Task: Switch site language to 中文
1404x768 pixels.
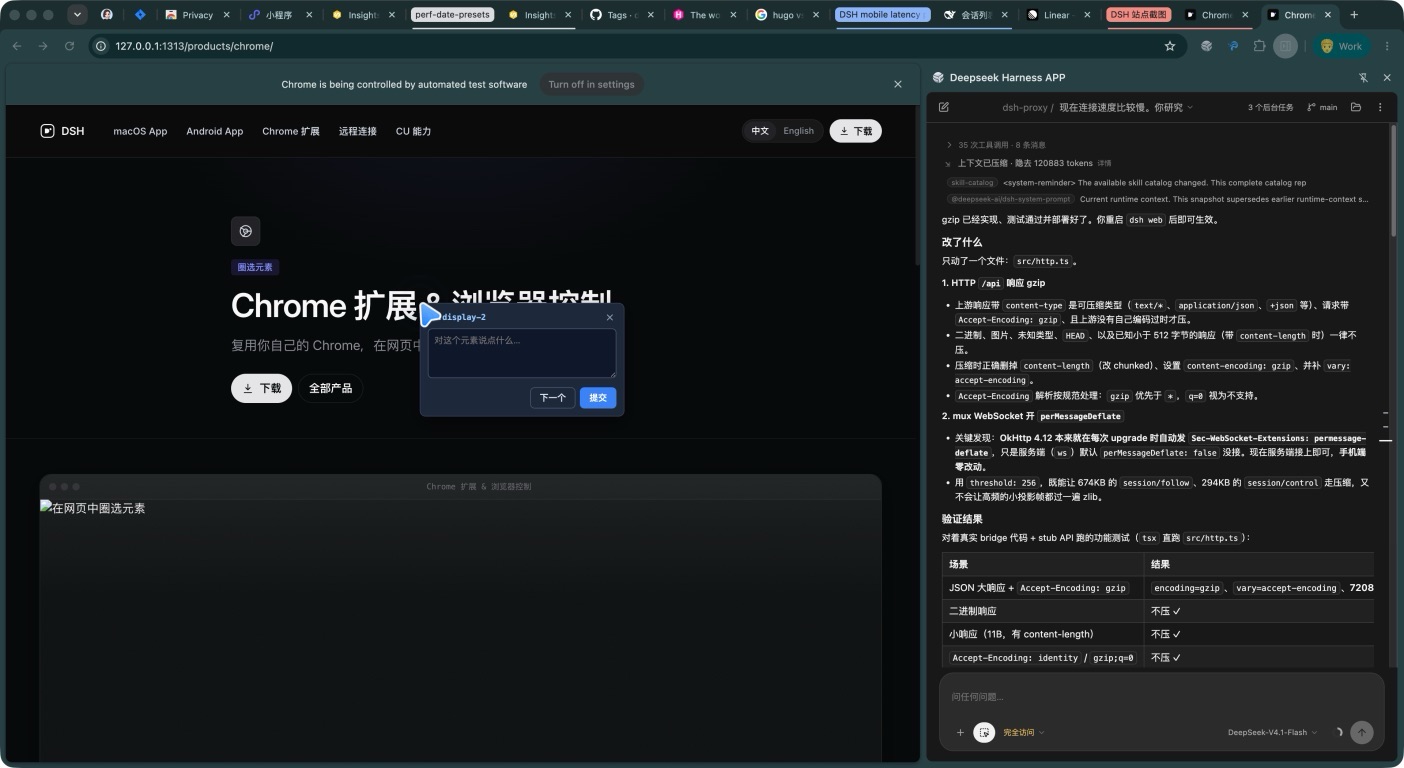Action: pos(760,131)
